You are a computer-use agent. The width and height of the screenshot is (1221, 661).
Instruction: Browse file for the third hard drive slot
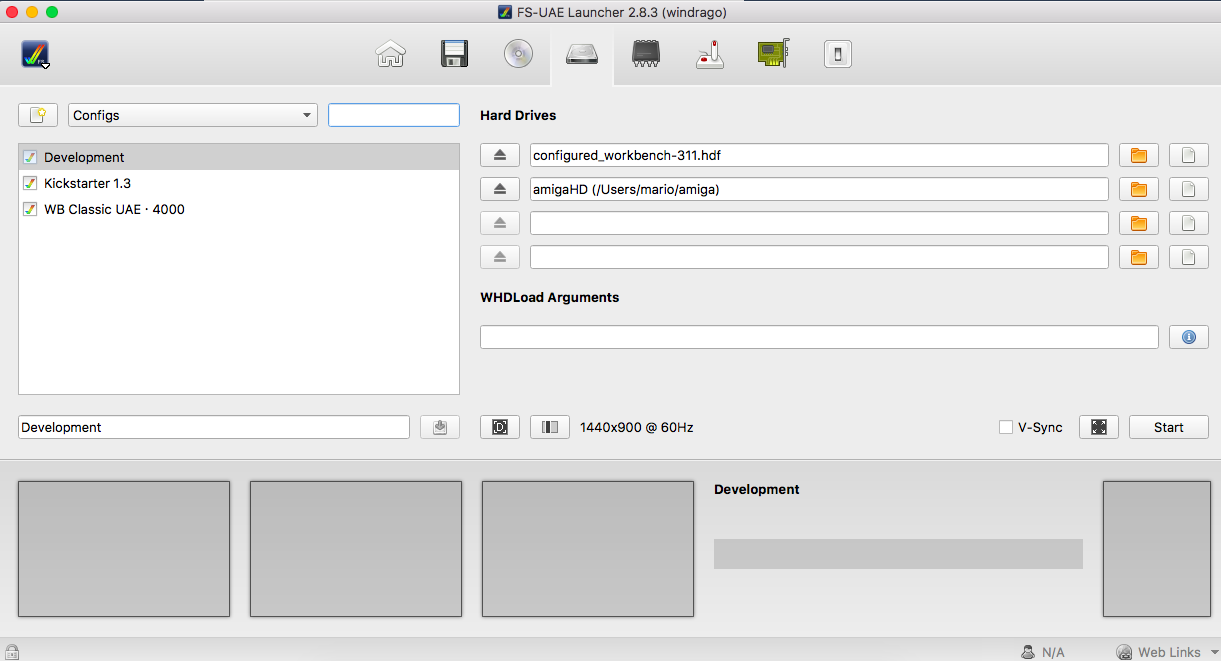[1189, 223]
